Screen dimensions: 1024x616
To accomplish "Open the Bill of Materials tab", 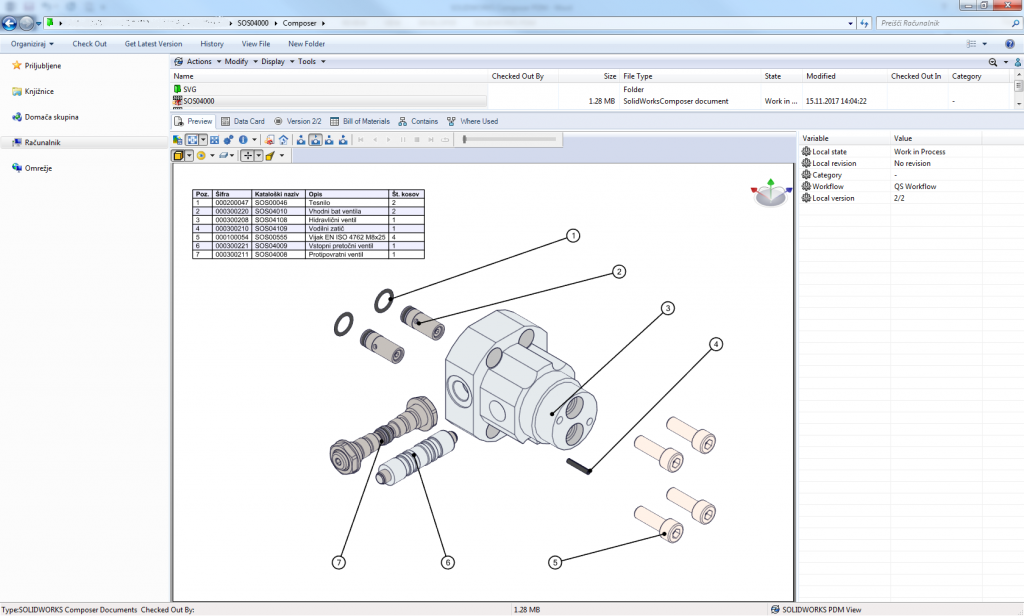I will click(363, 120).
